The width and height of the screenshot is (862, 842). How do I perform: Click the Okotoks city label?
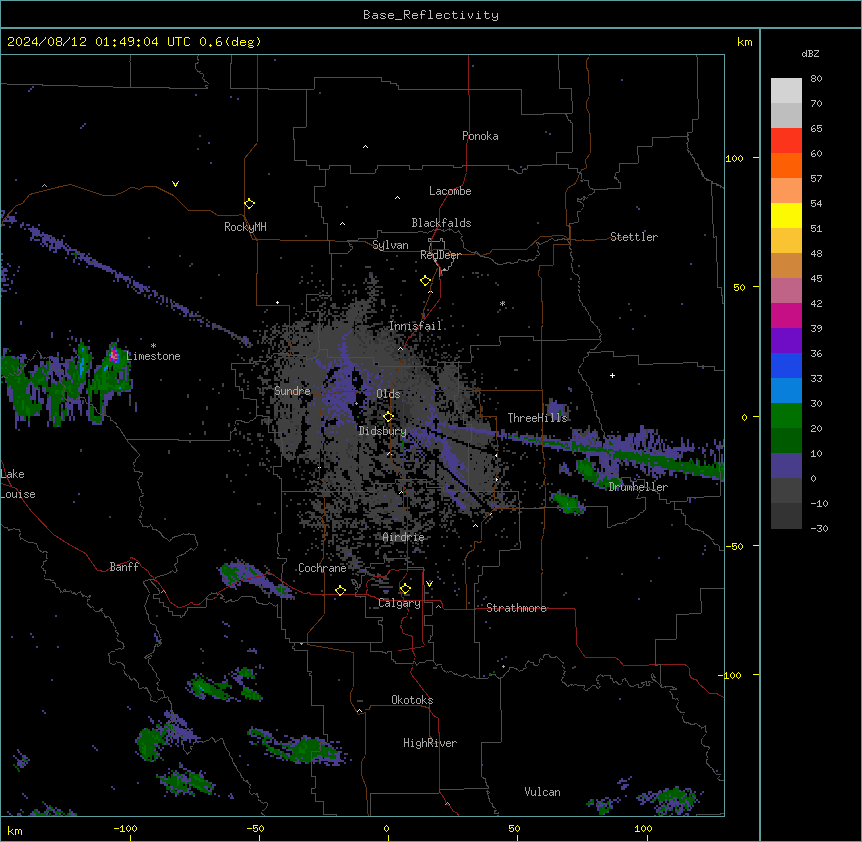pyautogui.click(x=412, y=700)
